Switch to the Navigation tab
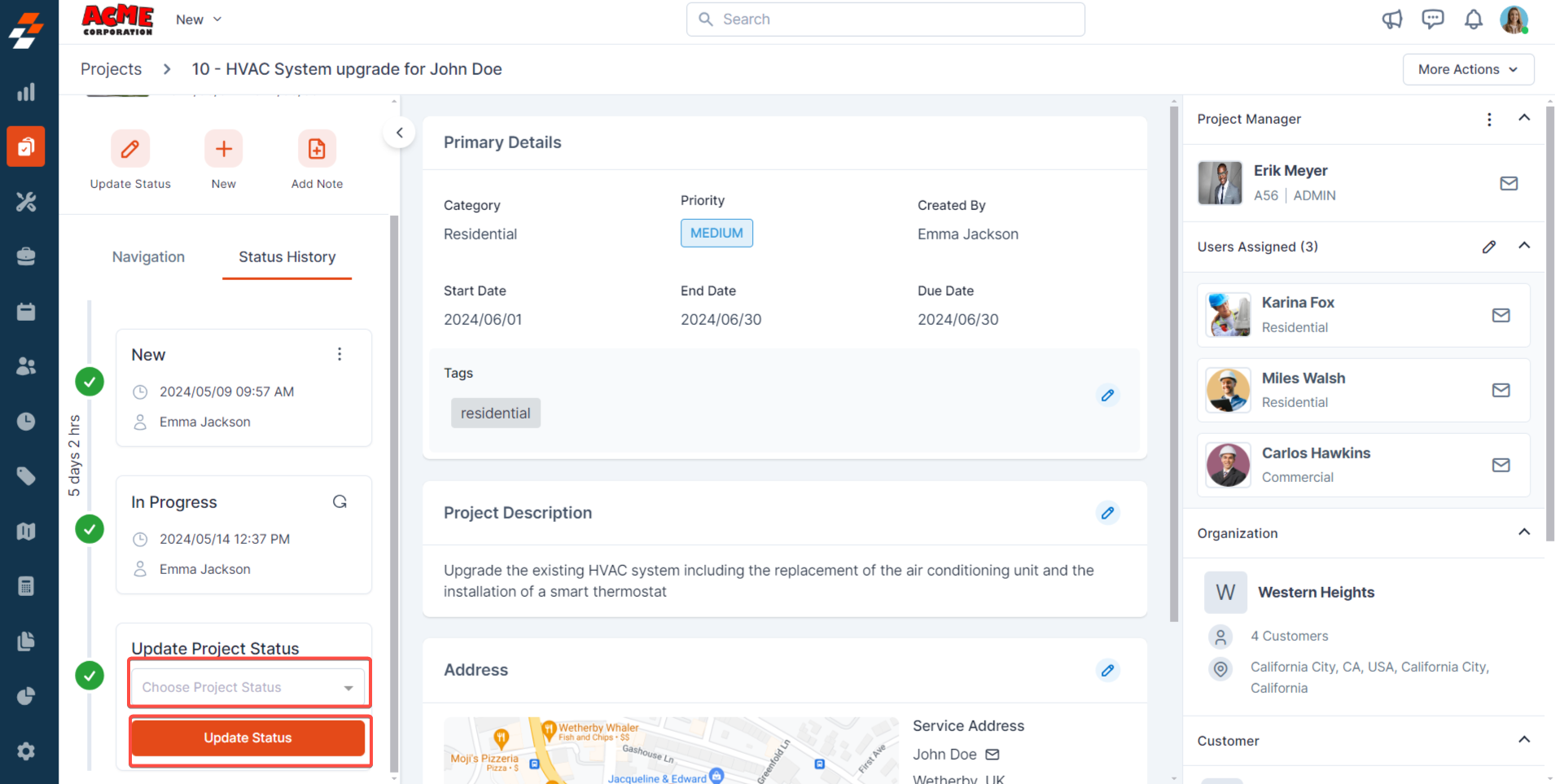The width and height of the screenshot is (1555, 784). (148, 257)
